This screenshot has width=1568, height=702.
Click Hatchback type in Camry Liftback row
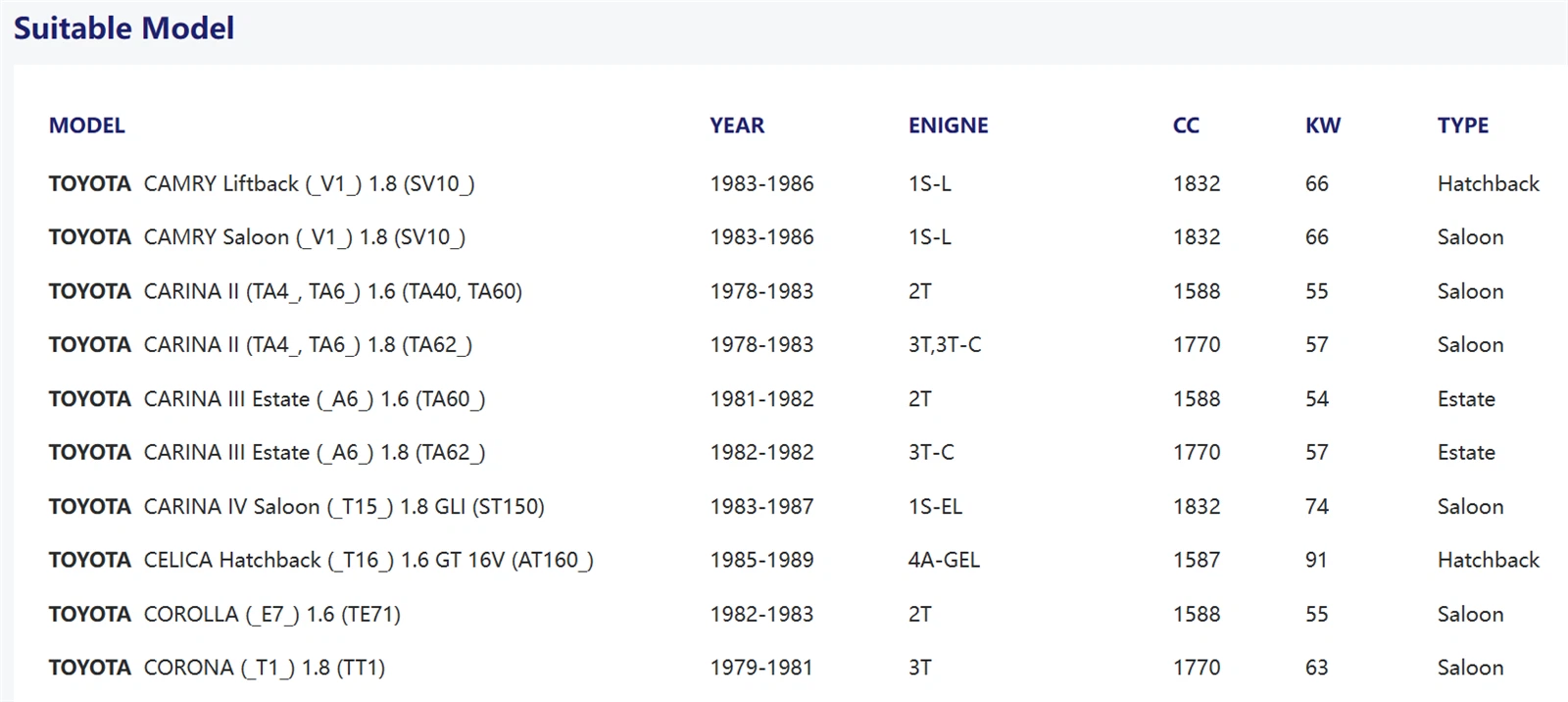[x=1489, y=183]
